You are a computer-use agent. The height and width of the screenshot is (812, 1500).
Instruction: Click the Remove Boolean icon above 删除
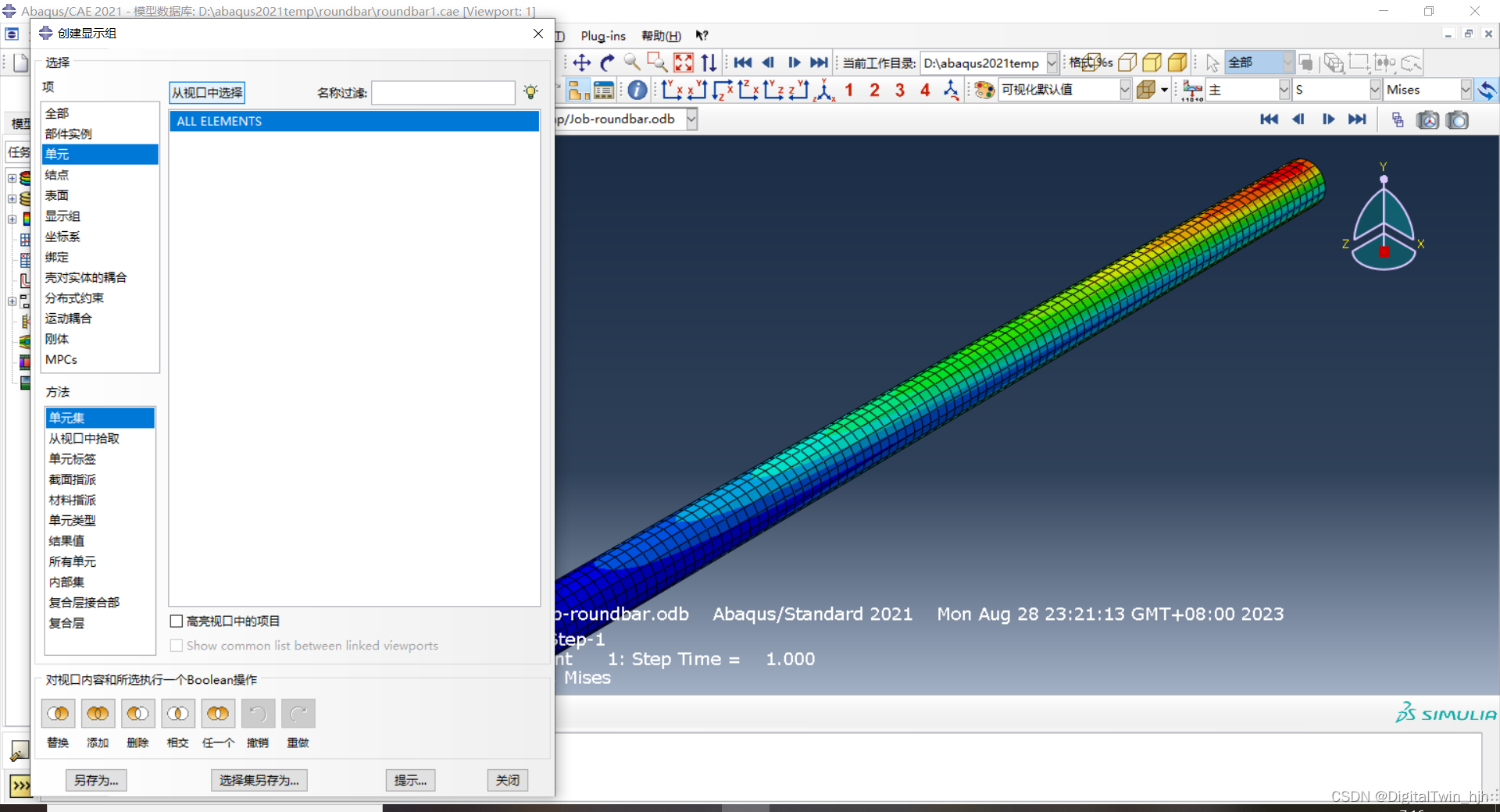point(137,714)
